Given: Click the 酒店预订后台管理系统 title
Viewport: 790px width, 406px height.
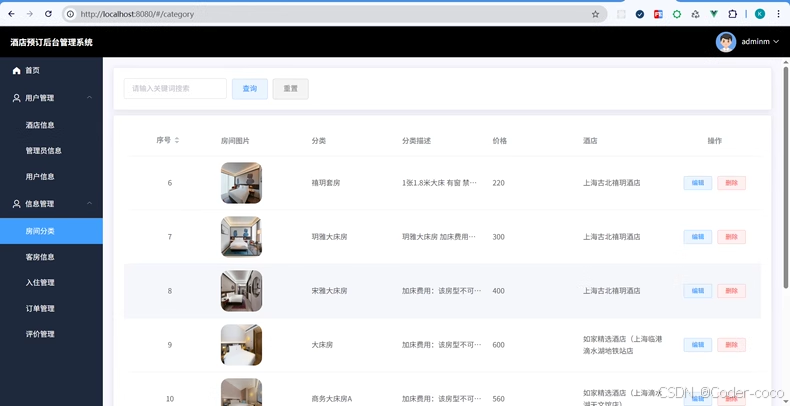Looking at the screenshot, I should [51, 42].
